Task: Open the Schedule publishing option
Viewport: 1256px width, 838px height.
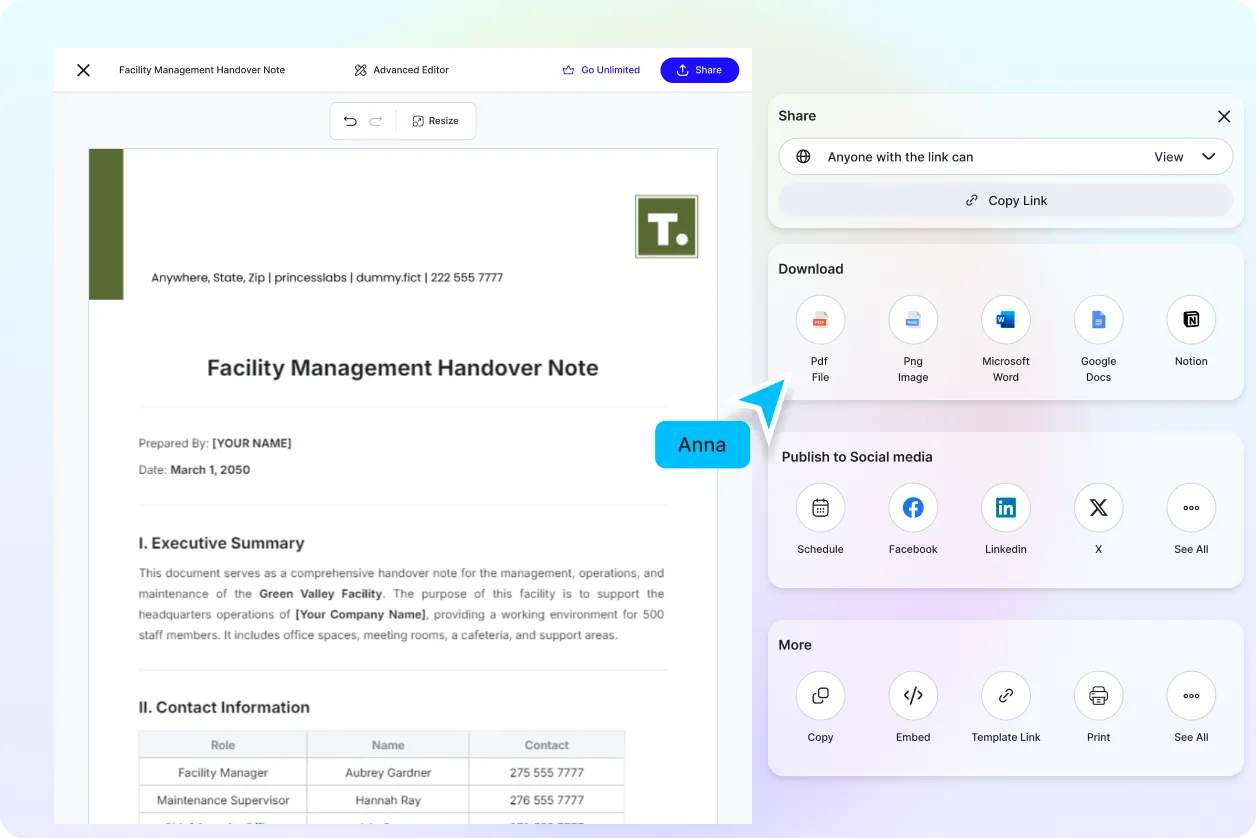Action: [x=820, y=508]
